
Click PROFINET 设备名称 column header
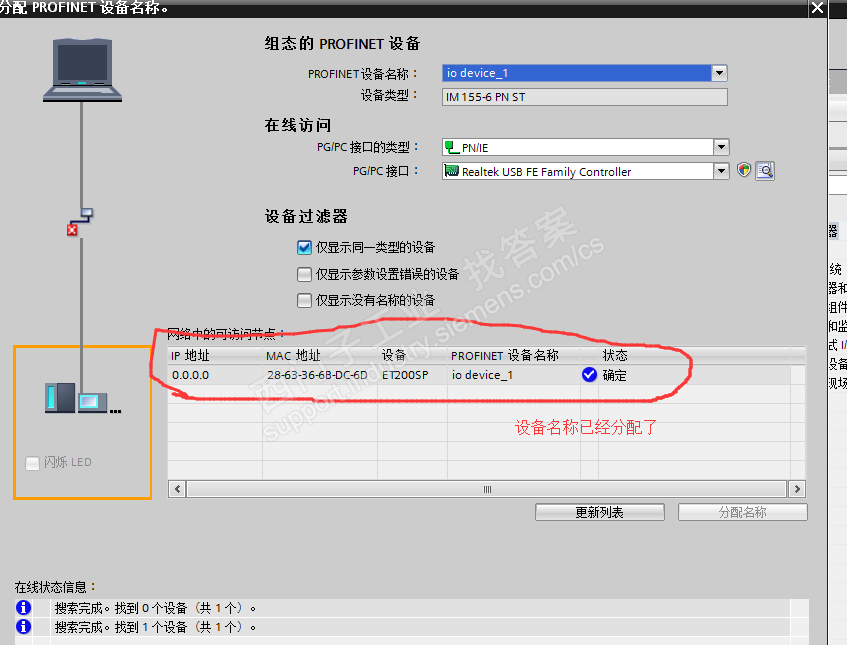[514, 355]
